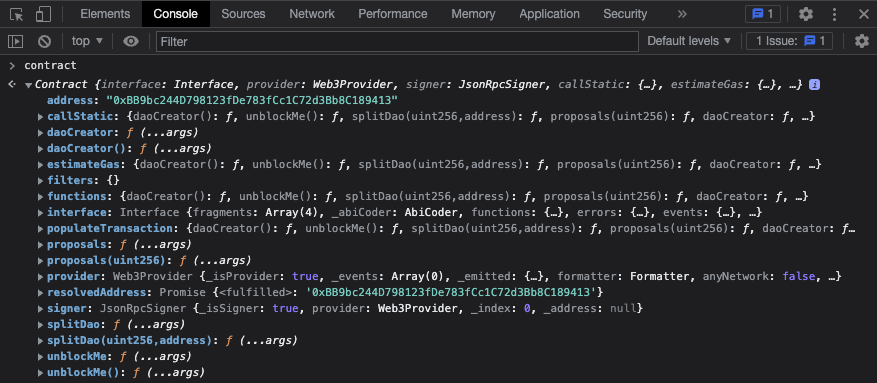Image resolution: width=877 pixels, height=383 pixels.
Task: Expand the daoCreator property arrow
Action: 40,133
